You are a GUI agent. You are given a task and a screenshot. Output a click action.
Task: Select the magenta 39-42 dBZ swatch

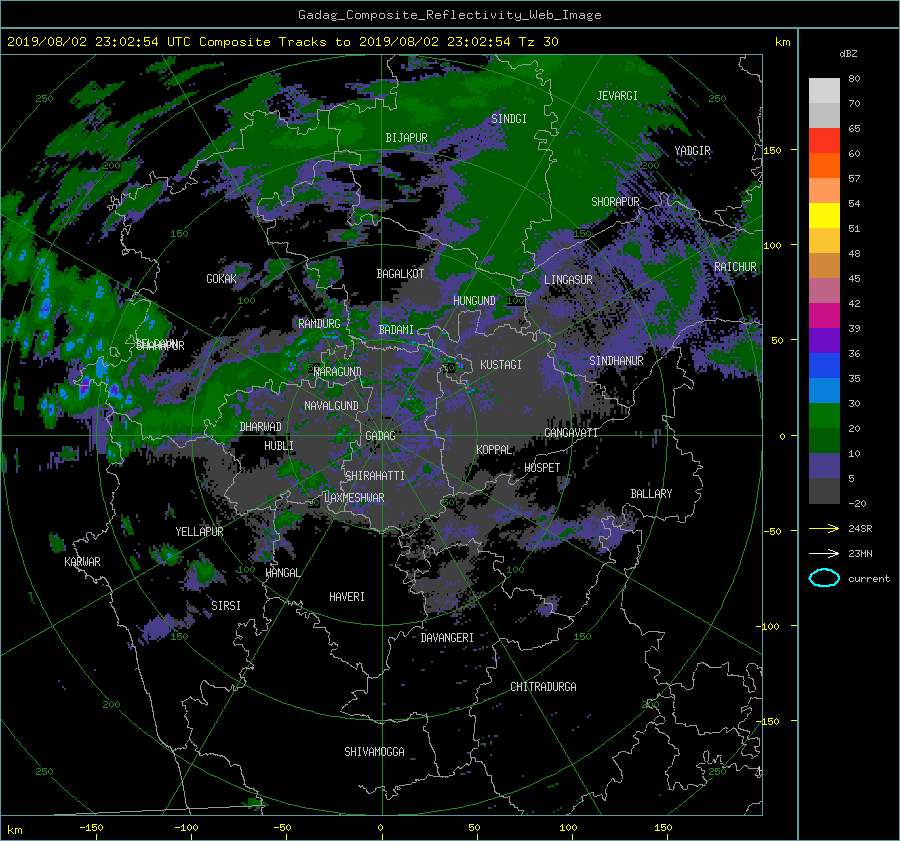824,316
